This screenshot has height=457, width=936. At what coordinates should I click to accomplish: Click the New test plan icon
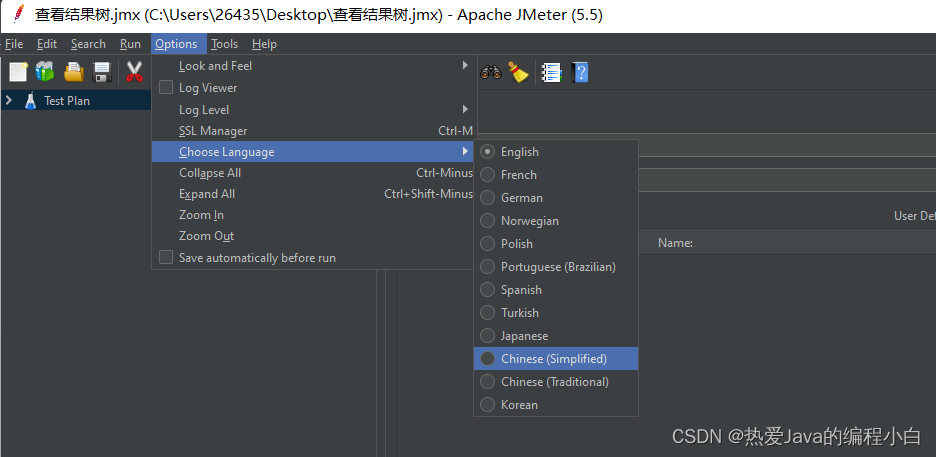18,72
